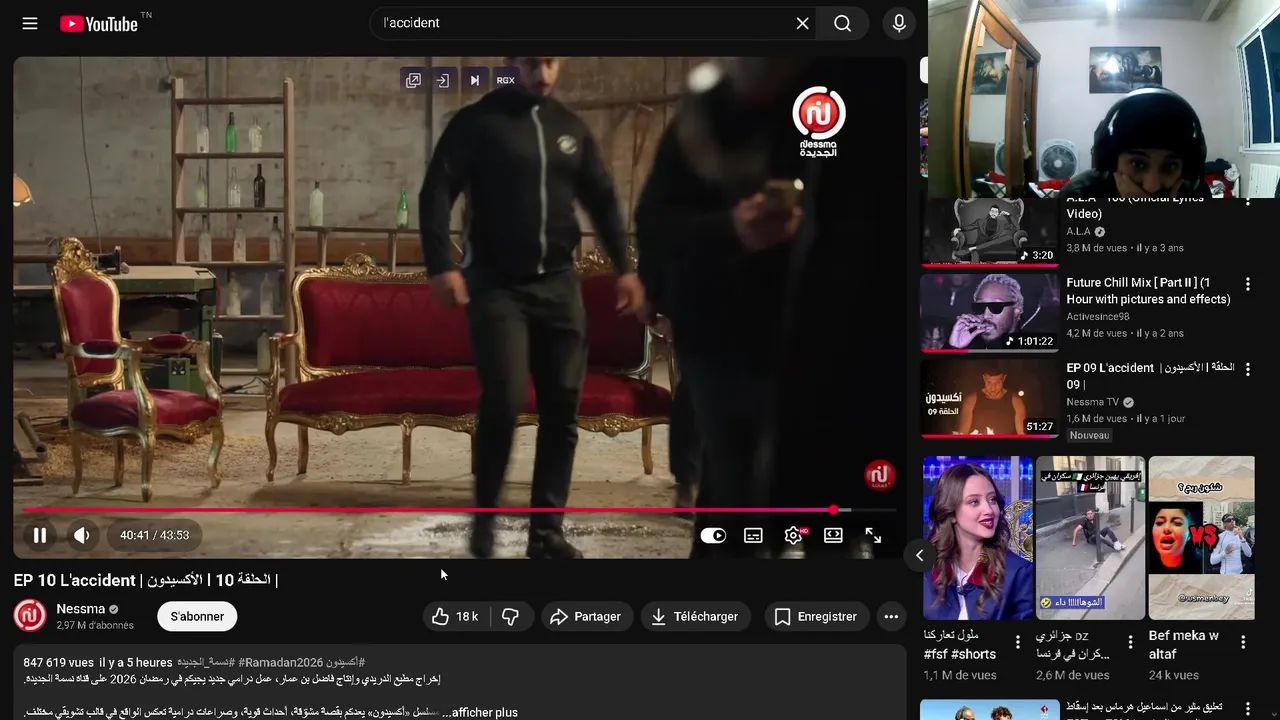Download via Télécharger button
The width and height of the screenshot is (1280, 720).
pos(696,617)
